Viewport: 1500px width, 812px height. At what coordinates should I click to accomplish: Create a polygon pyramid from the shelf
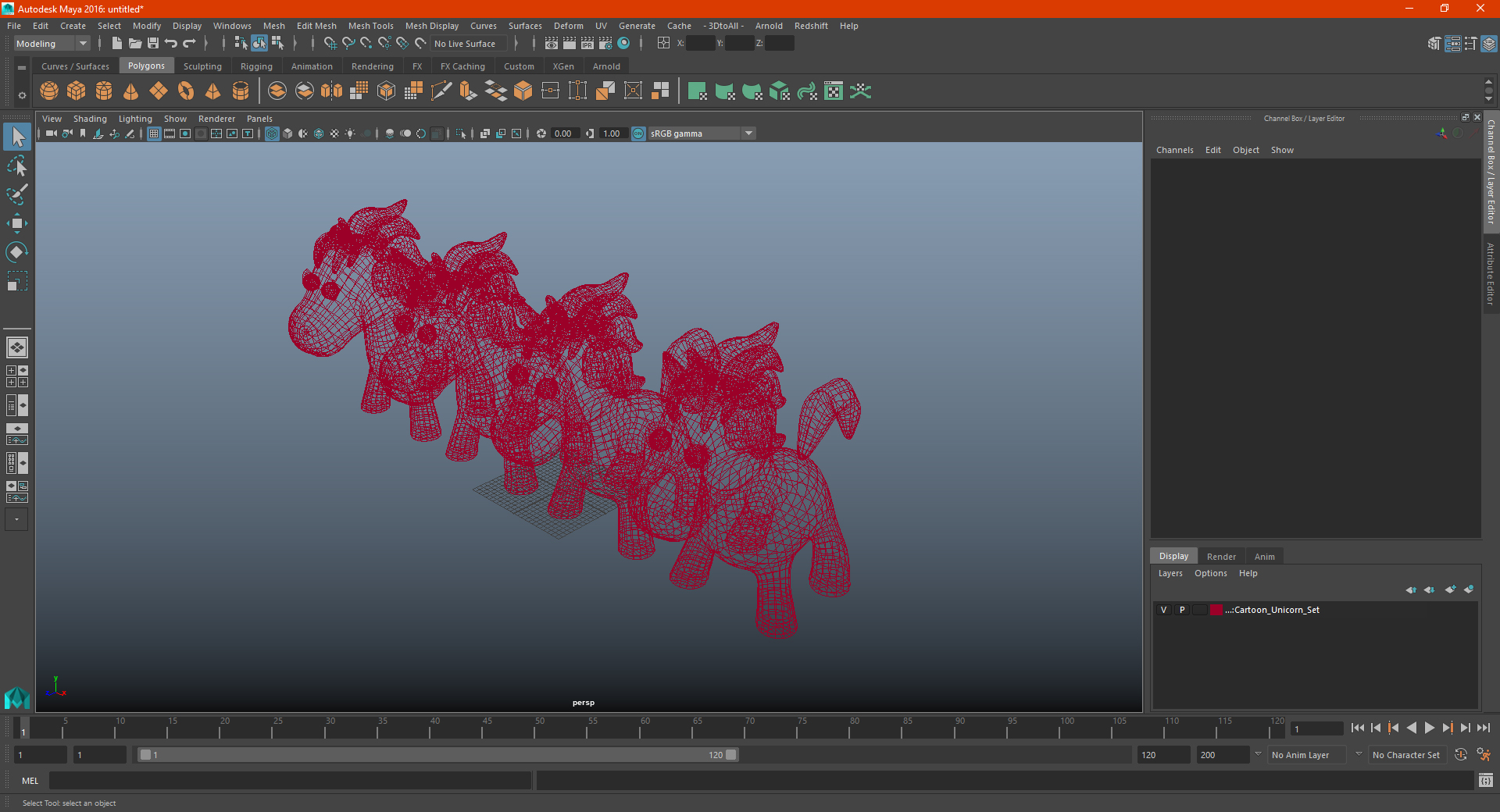(213, 91)
